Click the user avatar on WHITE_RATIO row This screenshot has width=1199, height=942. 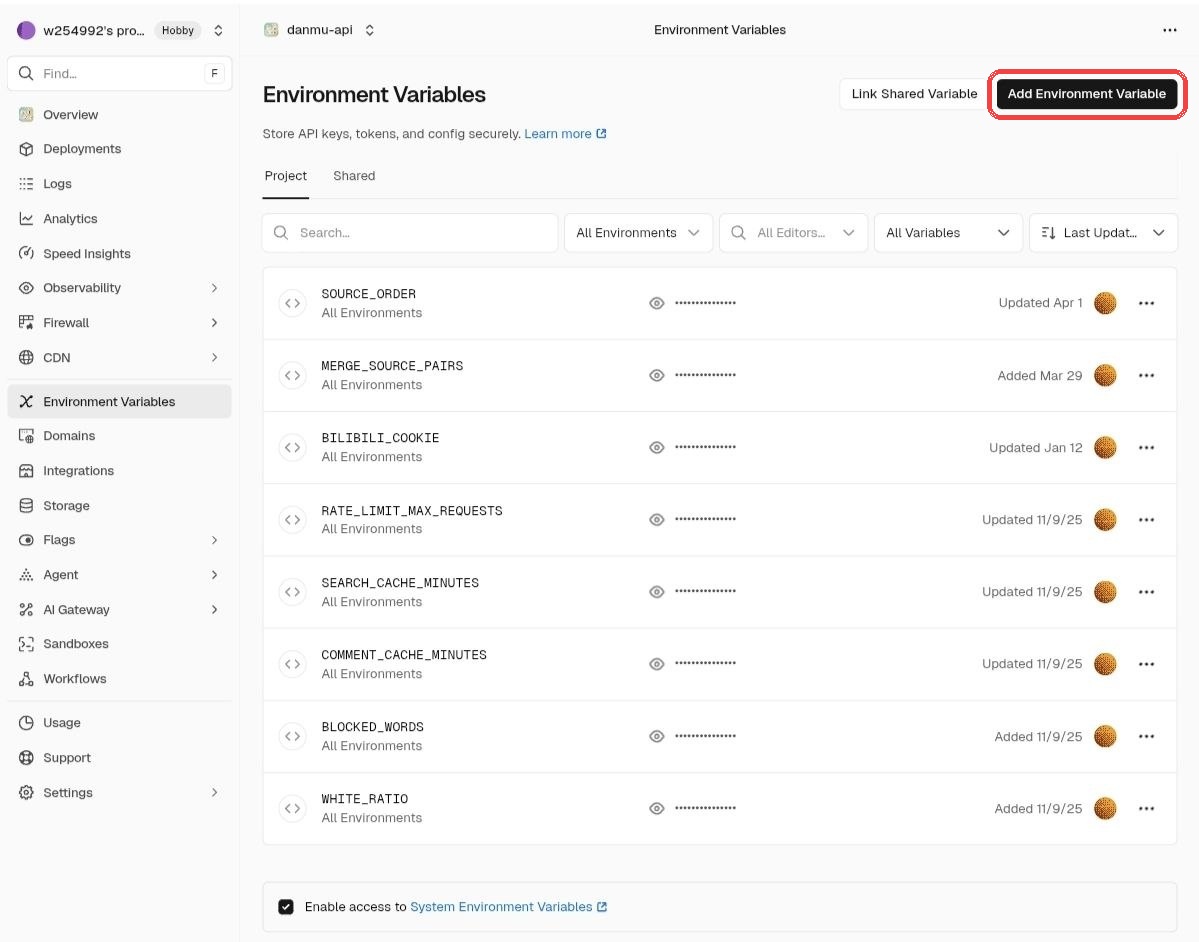point(1105,808)
